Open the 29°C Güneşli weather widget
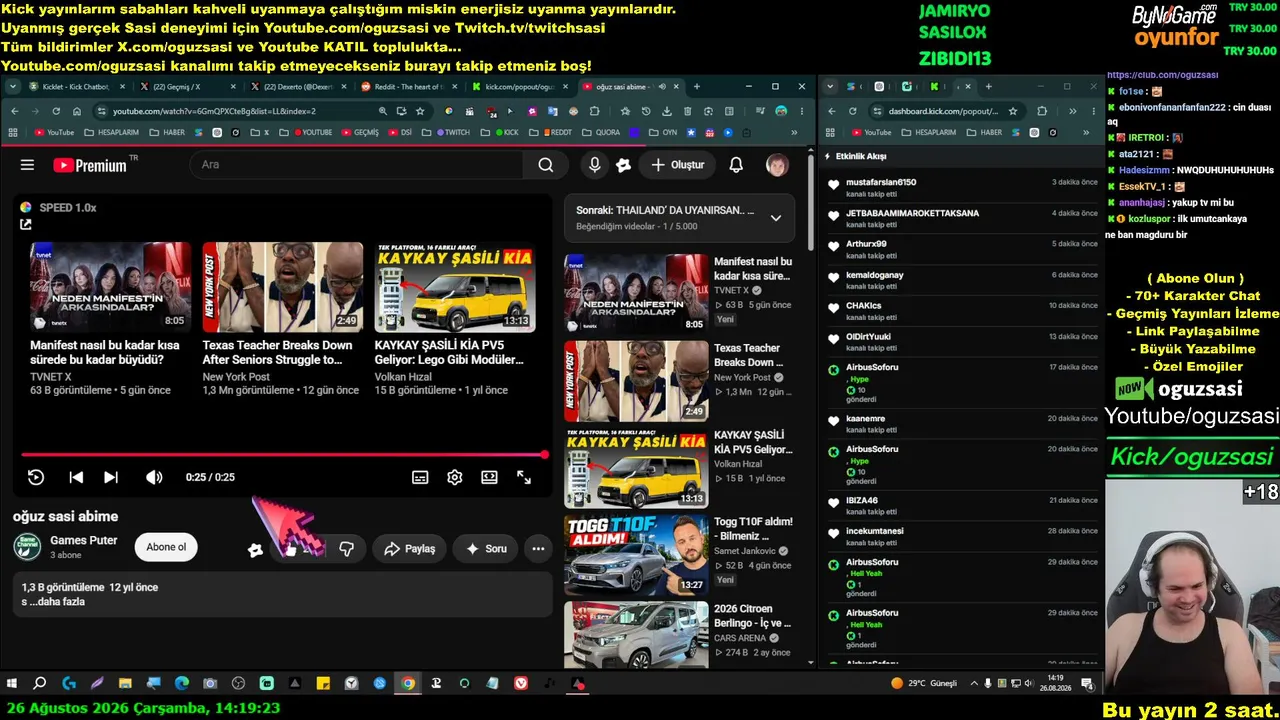This screenshot has height=720, width=1280. [924, 684]
